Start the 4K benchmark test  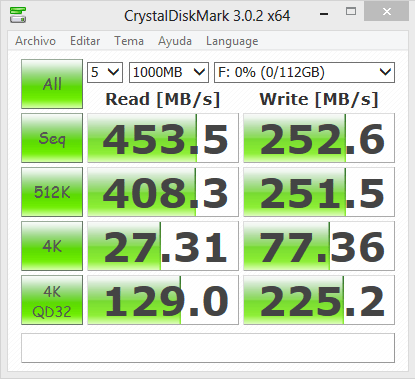tap(52, 246)
